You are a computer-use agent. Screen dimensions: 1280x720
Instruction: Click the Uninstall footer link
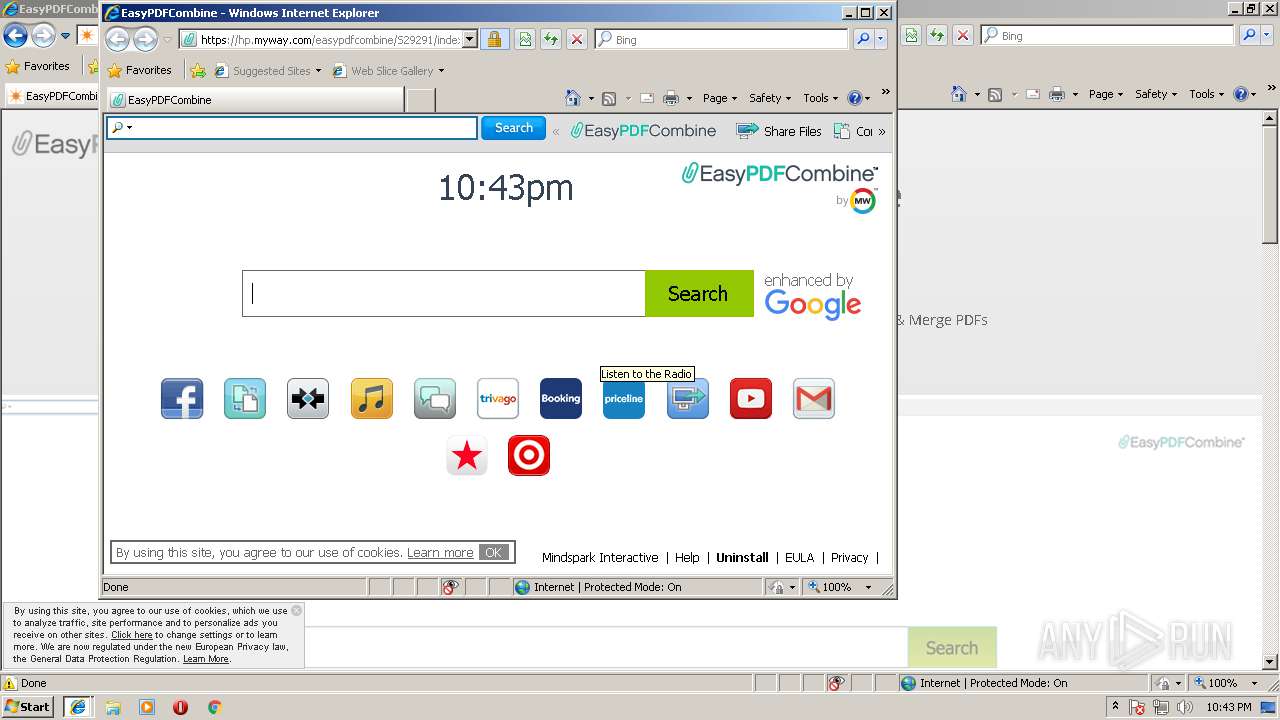[x=742, y=558]
